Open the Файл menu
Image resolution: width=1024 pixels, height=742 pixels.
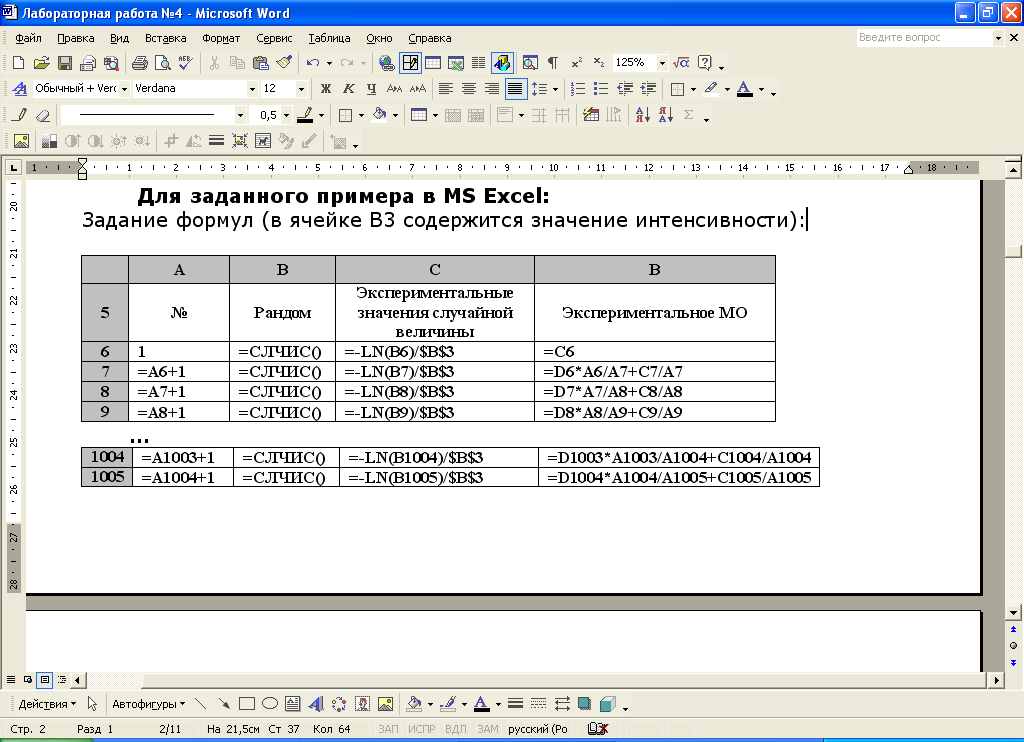(29, 38)
